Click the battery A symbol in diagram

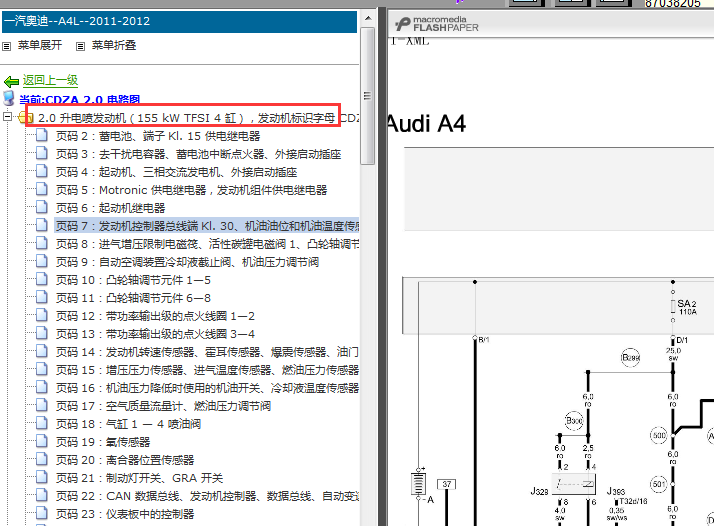coord(419,484)
